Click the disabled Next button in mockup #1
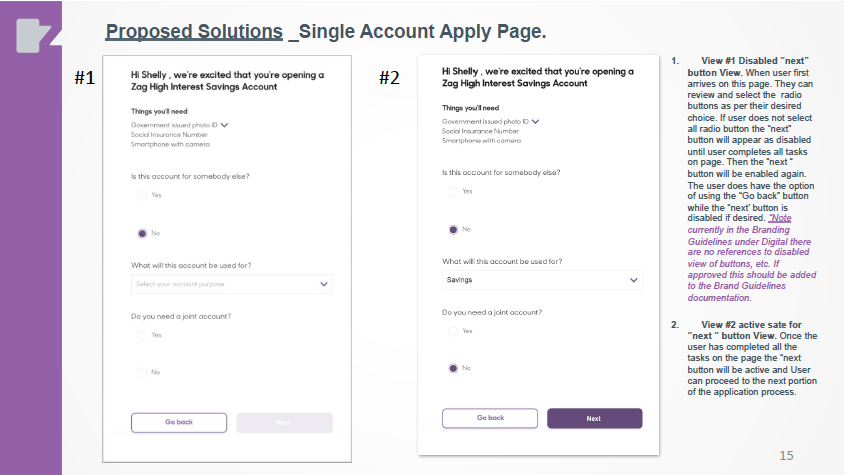This screenshot has height=475, width=848. [x=284, y=422]
